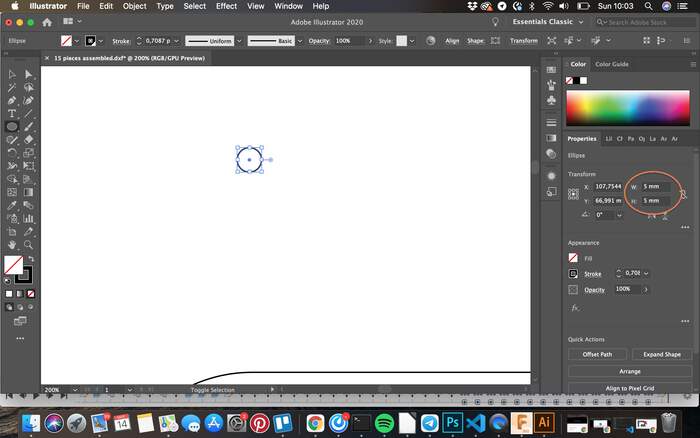The height and width of the screenshot is (438, 700).
Task: Select the Curvature tool
Action: (x=29, y=100)
